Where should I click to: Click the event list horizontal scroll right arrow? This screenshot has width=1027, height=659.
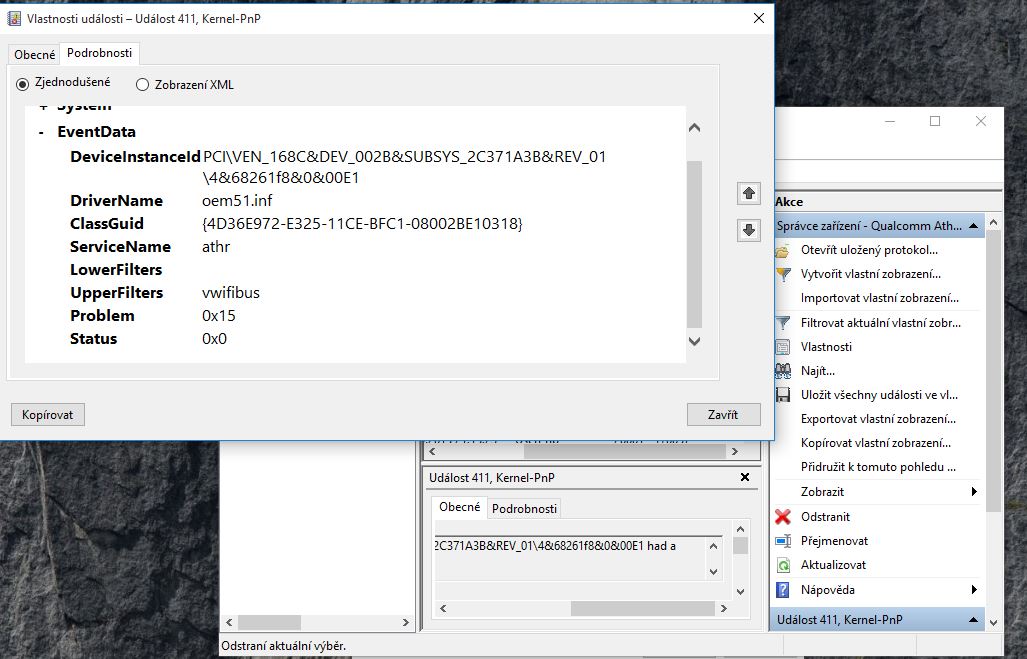(x=735, y=451)
